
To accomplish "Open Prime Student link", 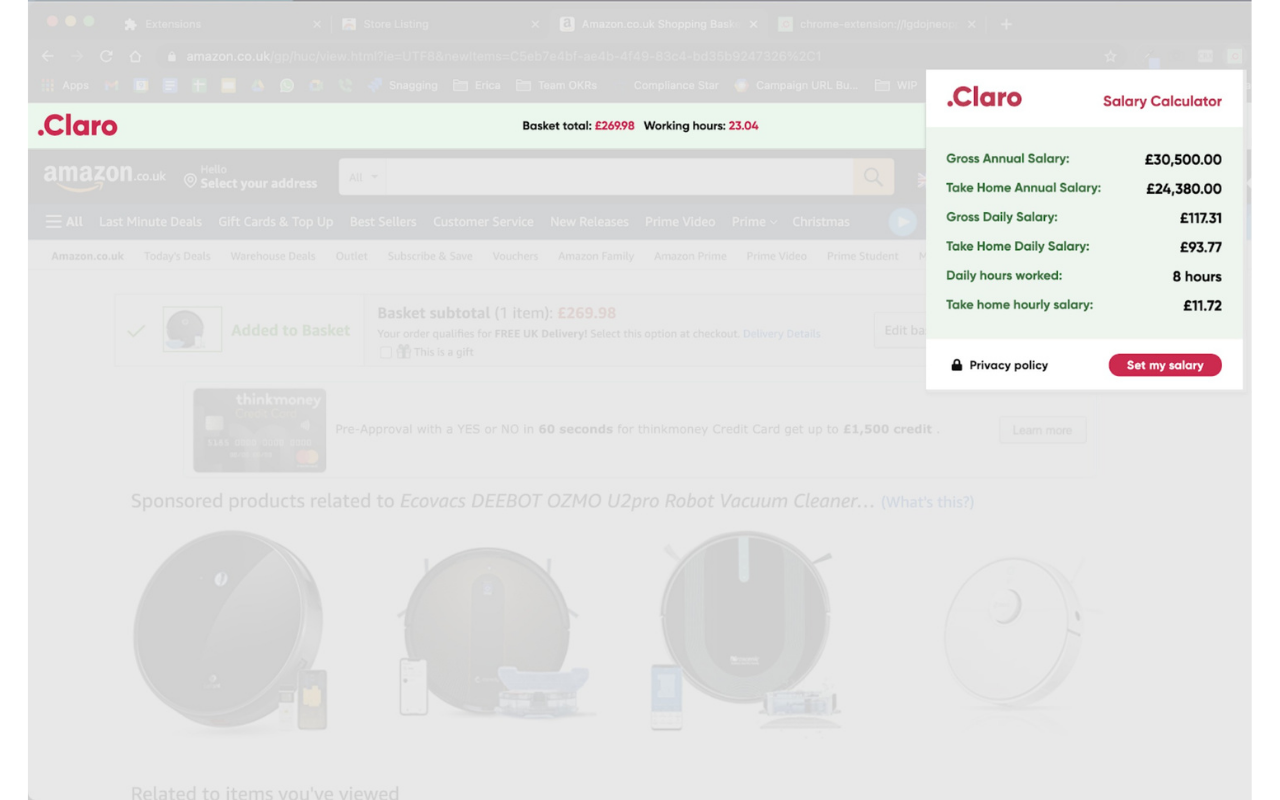I will (862, 256).
